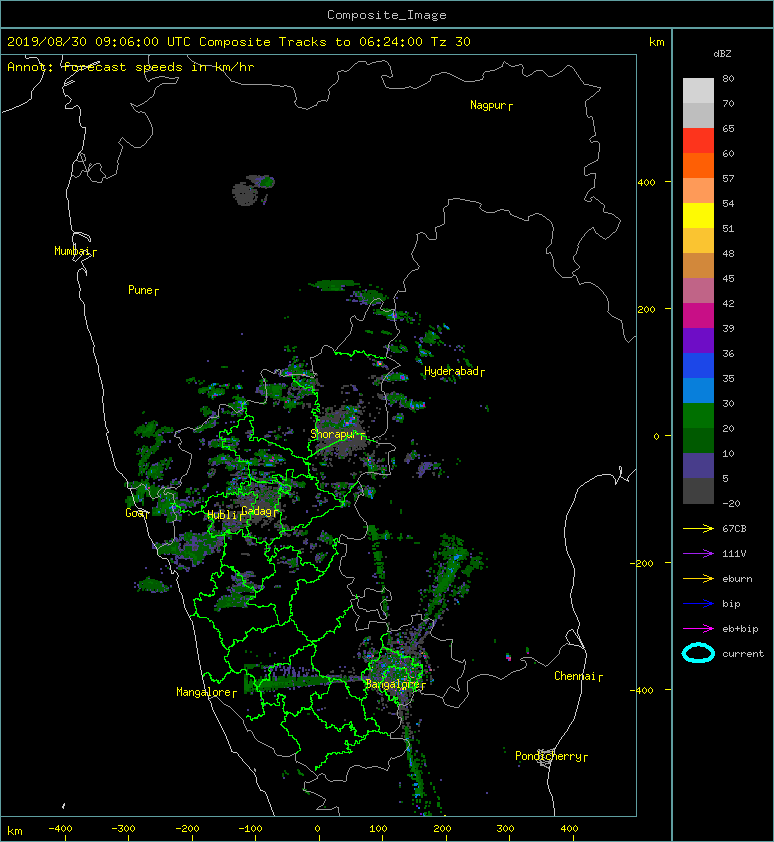
Task: Click the purple 111V arrow legend icon
Action: coord(698,554)
